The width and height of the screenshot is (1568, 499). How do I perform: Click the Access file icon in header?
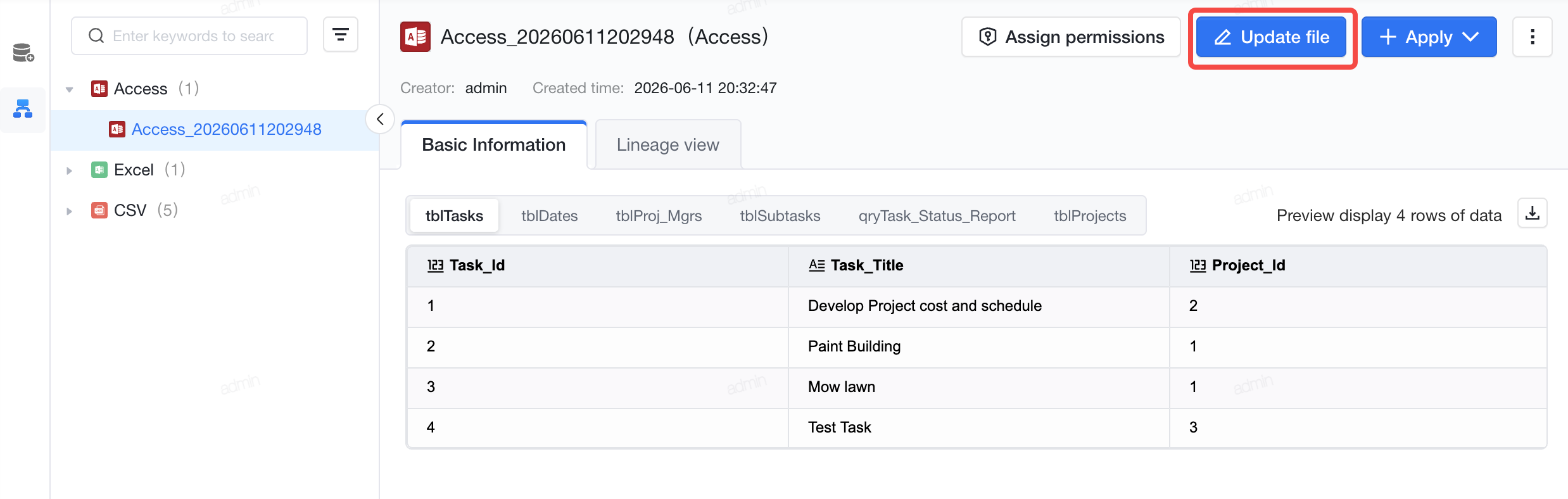415,37
